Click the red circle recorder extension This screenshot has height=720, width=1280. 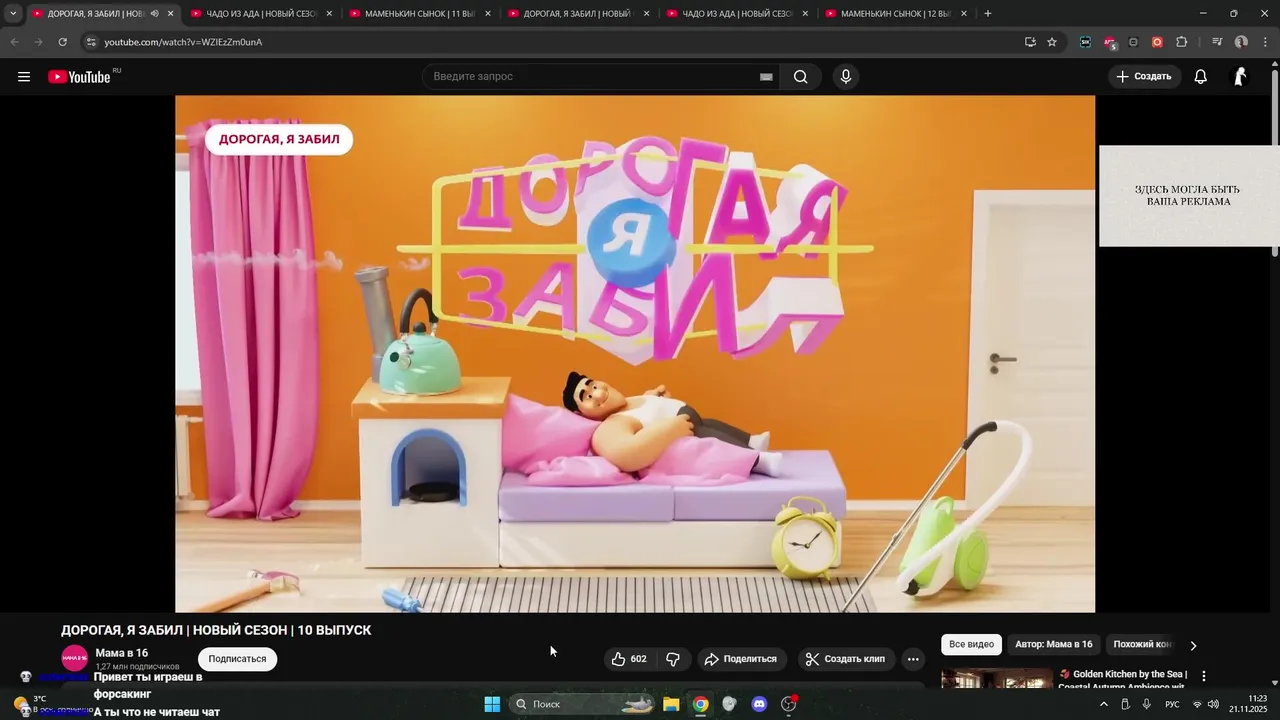[1157, 42]
